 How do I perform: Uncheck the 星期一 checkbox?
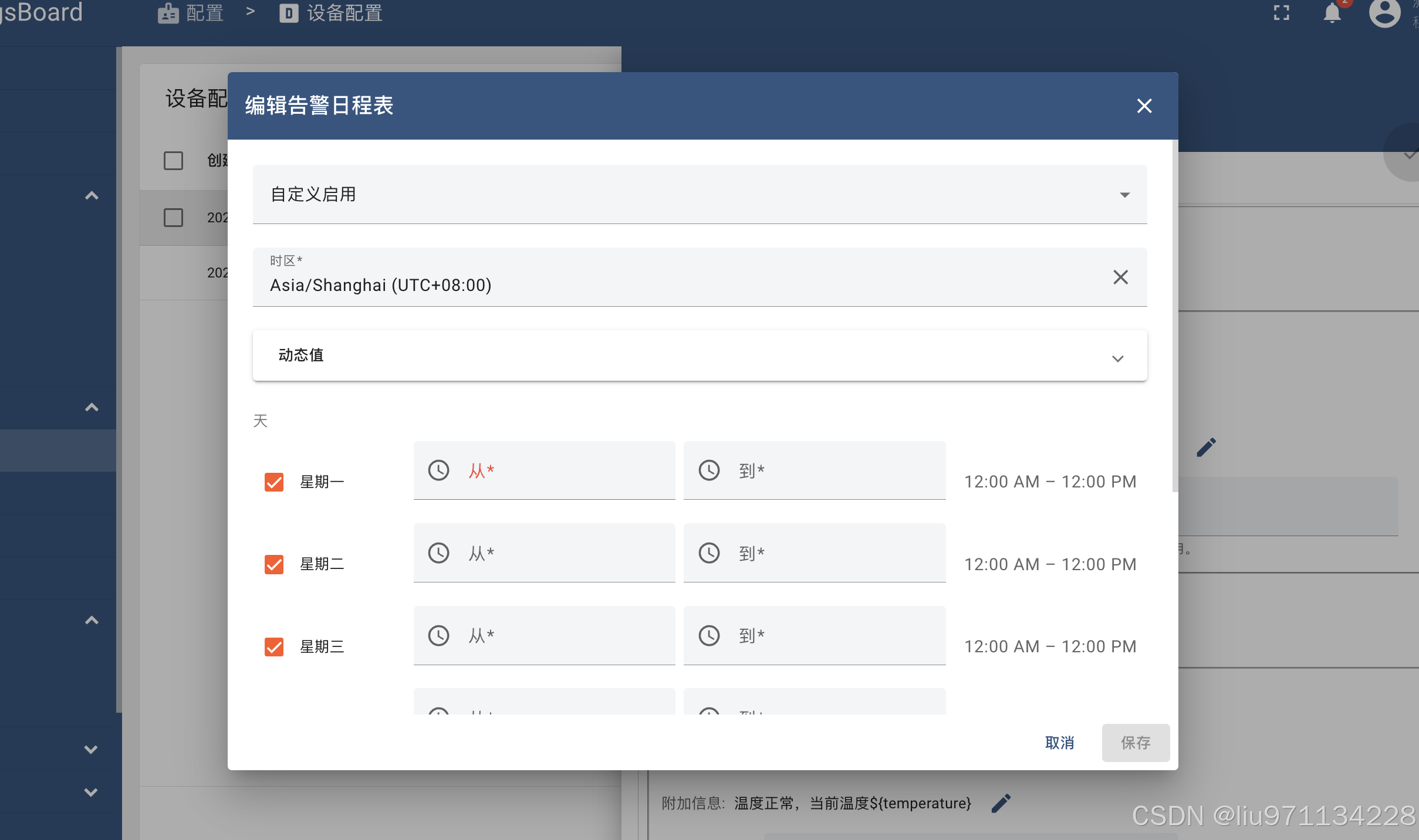274,482
